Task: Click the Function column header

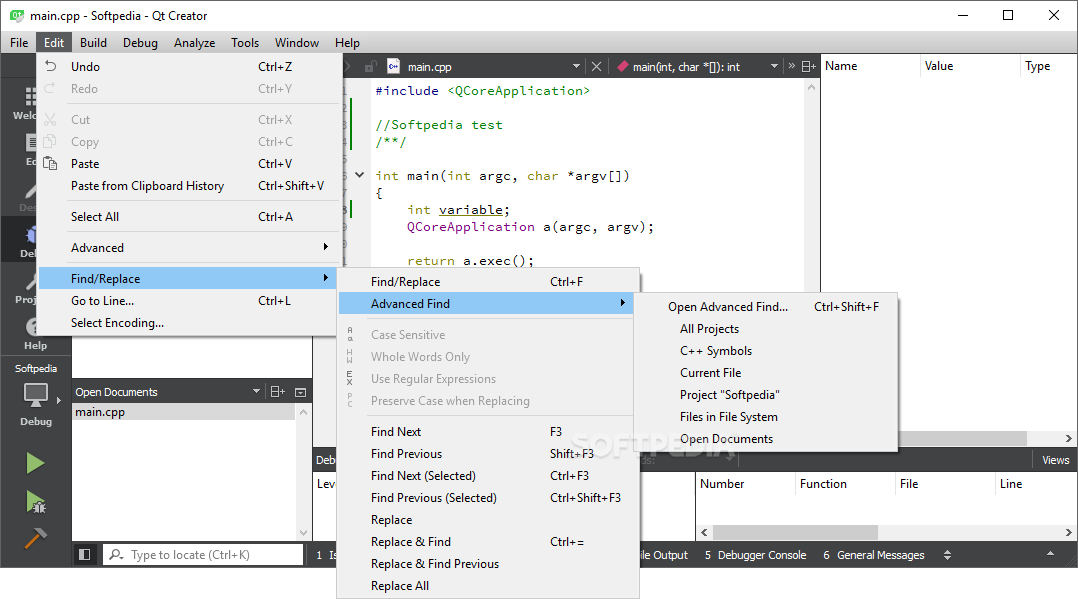Action: 823,483
